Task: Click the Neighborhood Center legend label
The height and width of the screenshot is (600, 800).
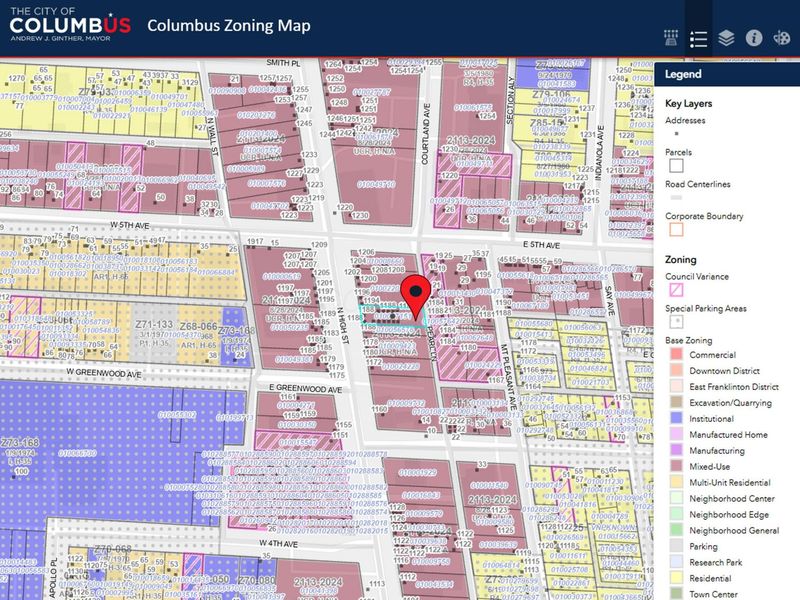Action: (x=732, y=498)
